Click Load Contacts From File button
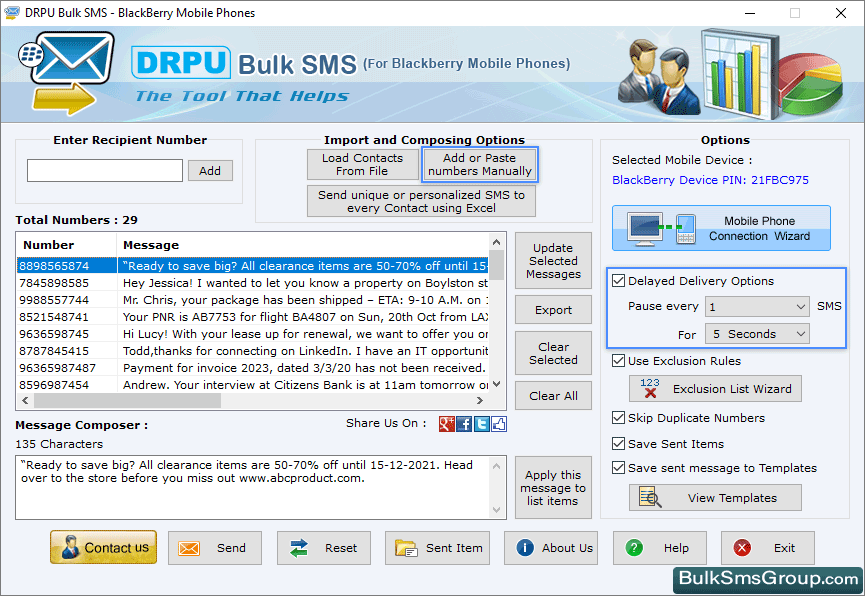 pyautogui.click(x=362, y=164)
